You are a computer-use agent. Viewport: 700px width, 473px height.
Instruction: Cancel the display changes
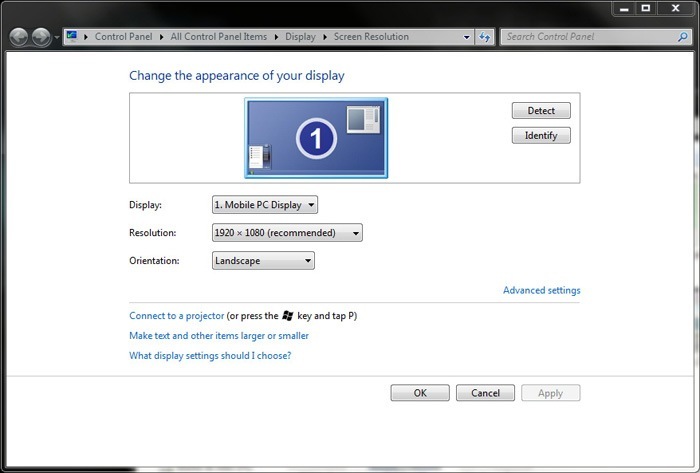485,393
